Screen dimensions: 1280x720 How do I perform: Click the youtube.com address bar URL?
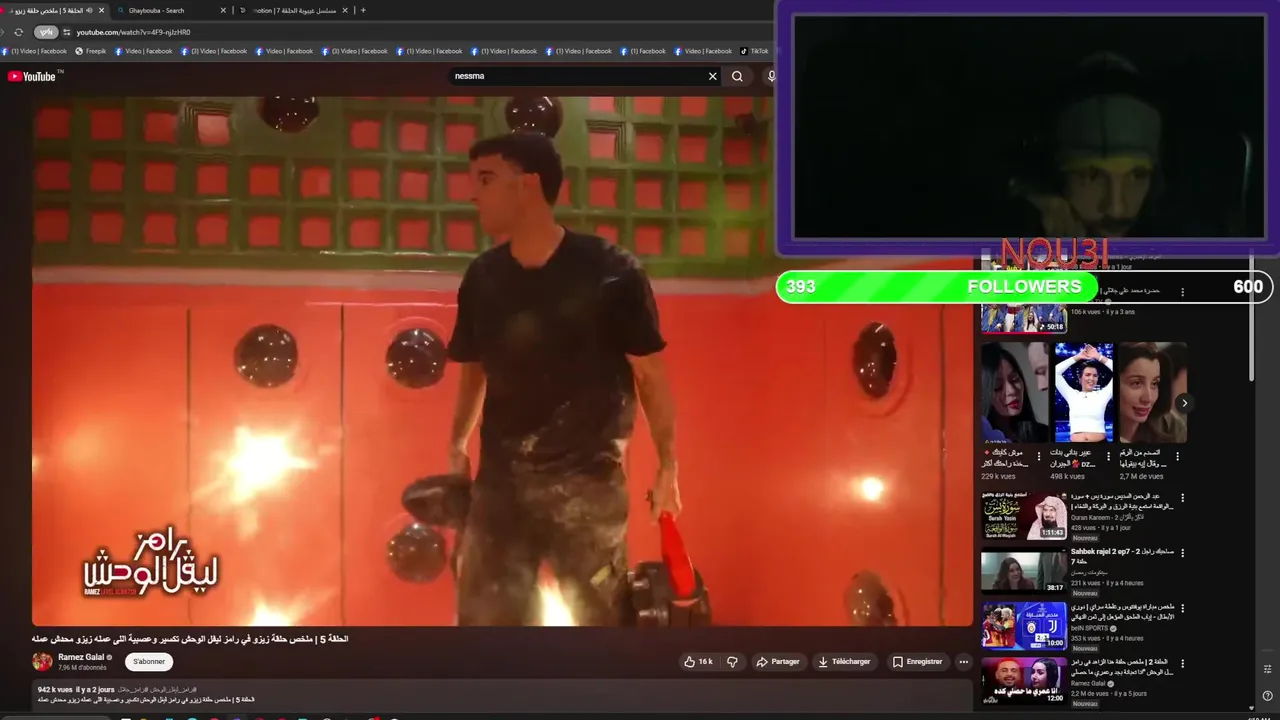(133, 32)
